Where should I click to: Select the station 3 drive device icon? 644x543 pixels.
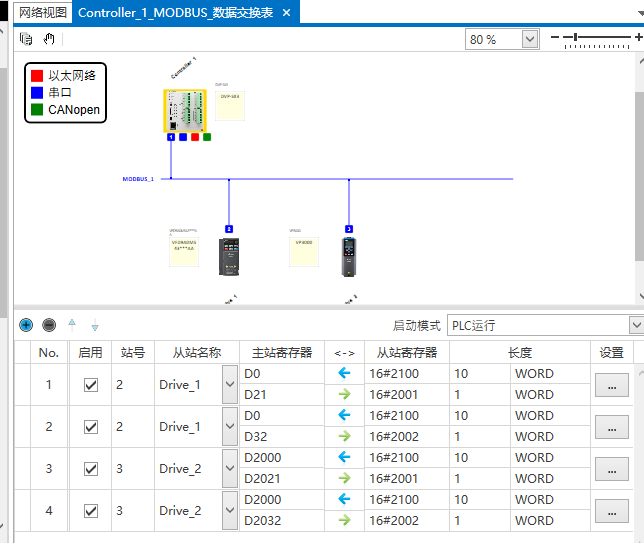(x=349, y=257)
